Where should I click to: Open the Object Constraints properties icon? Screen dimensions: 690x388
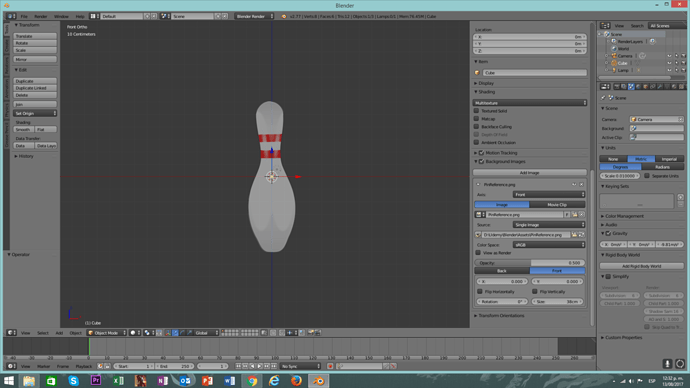pos(652,87)
